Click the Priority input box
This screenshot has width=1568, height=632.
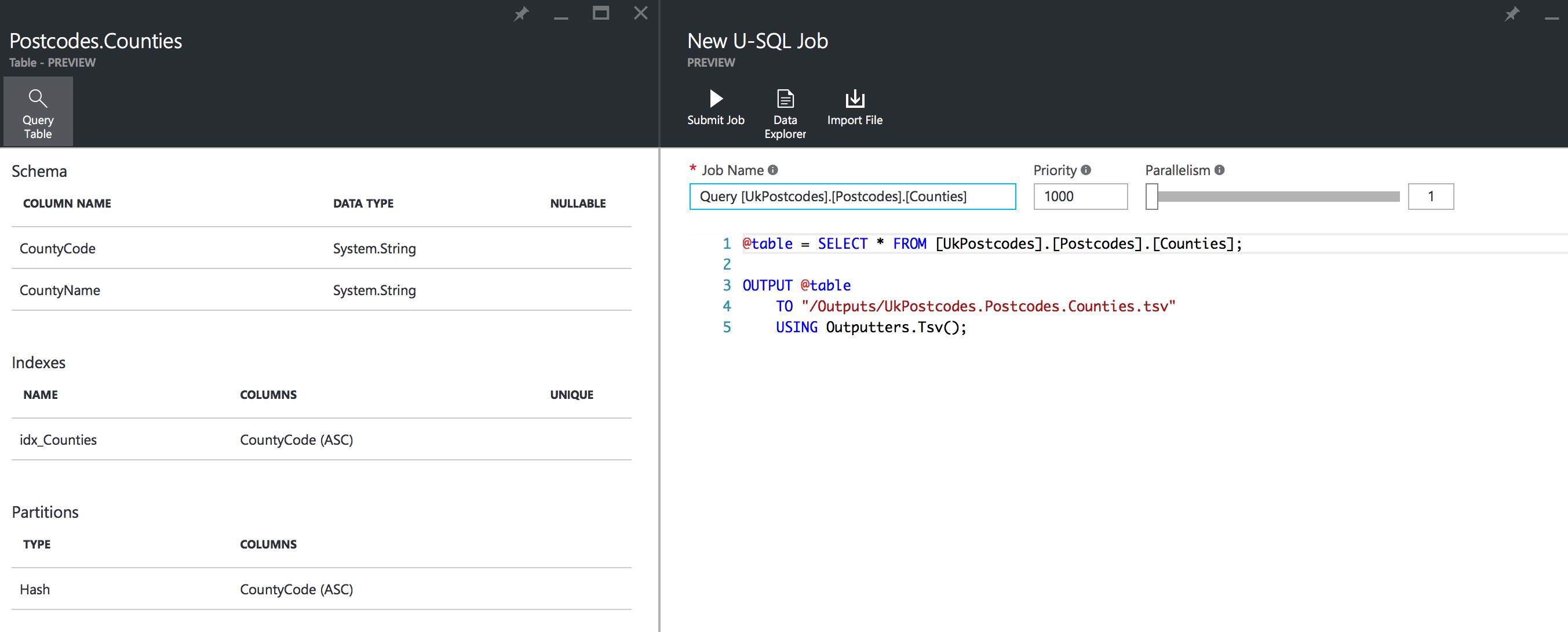pos(1080,197)
